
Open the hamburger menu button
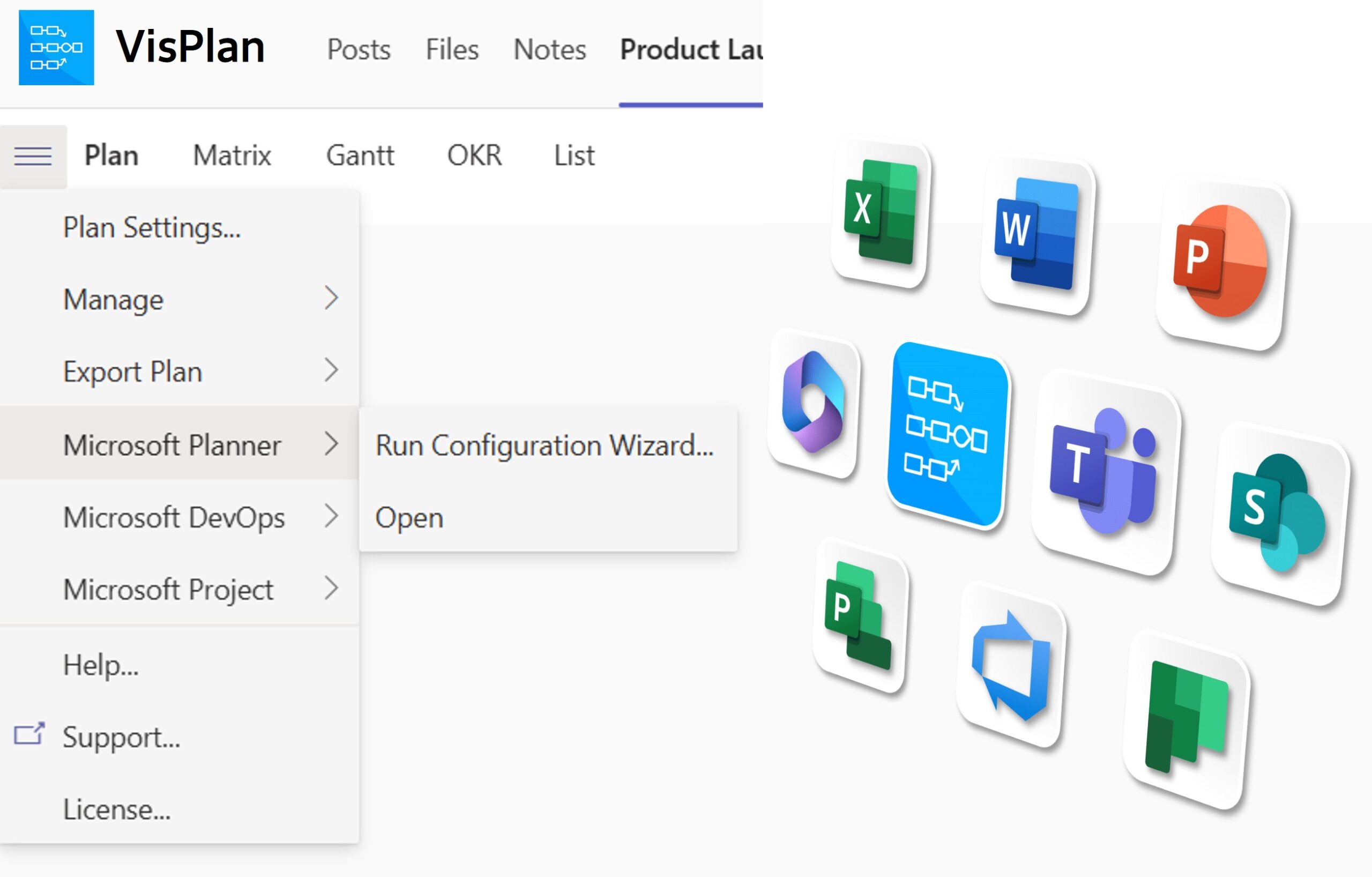(33, 156)
